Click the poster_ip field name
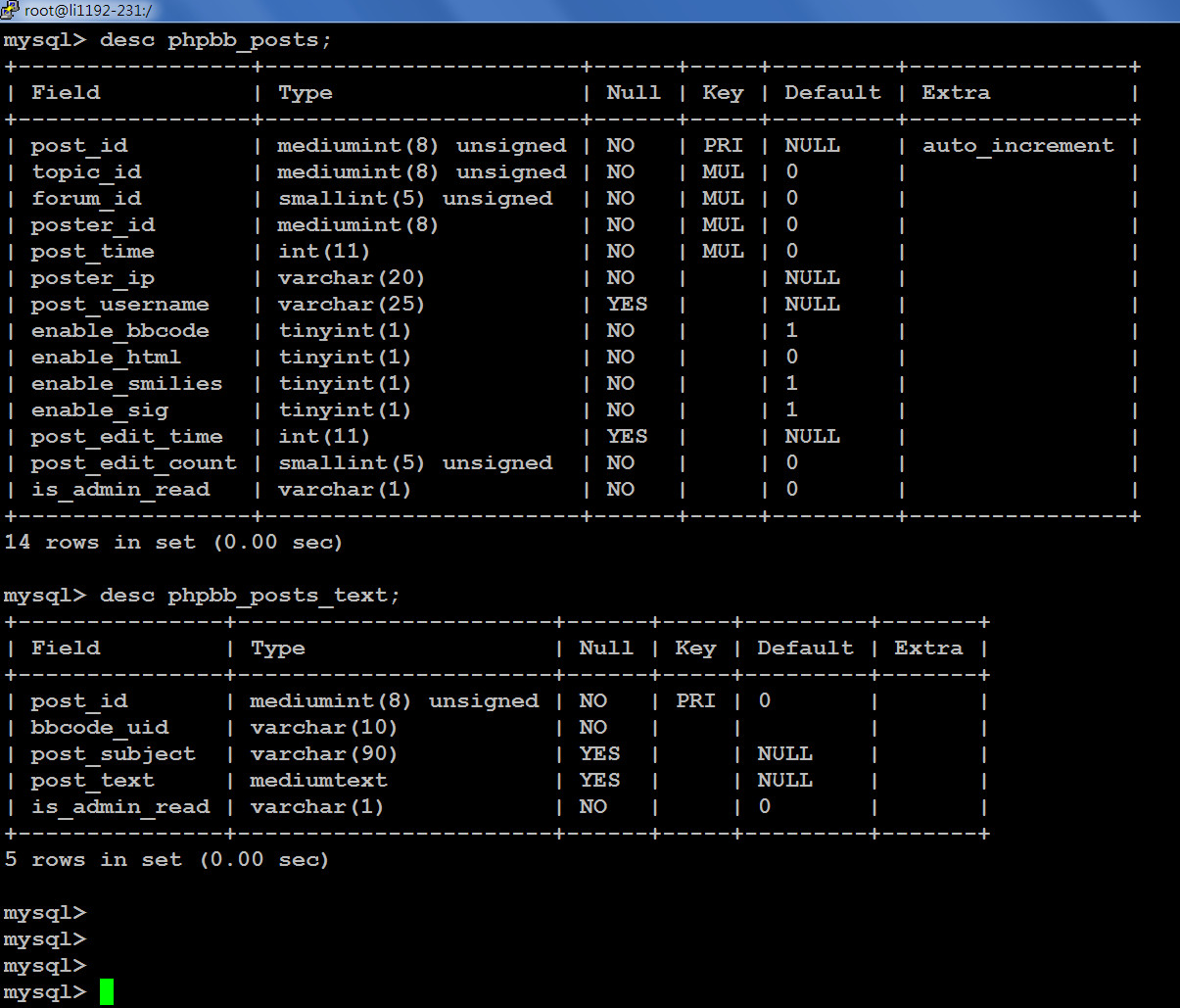The width and height of the screenshot is (1180, 1008). [x=93, y=278]
